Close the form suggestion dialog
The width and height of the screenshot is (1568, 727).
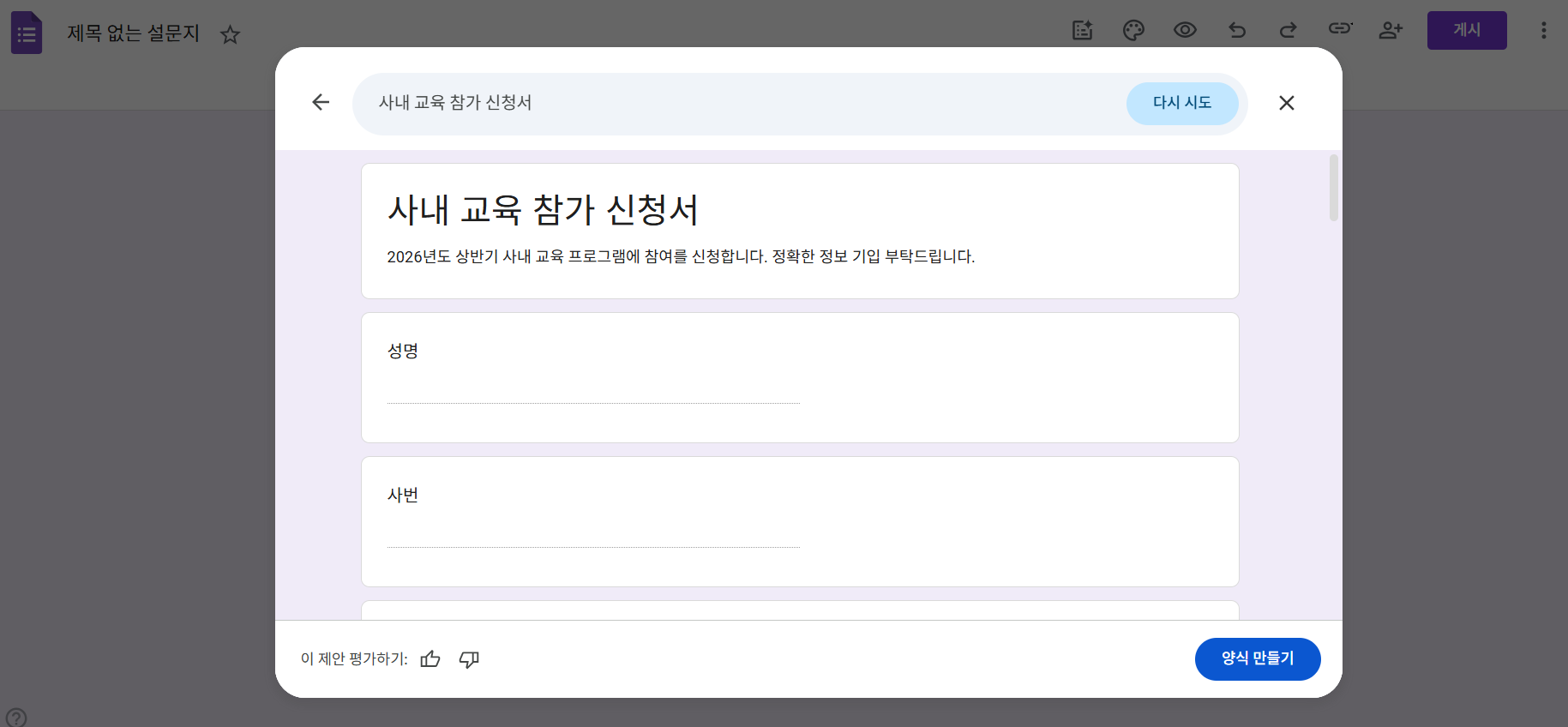tap(1286, 103)
